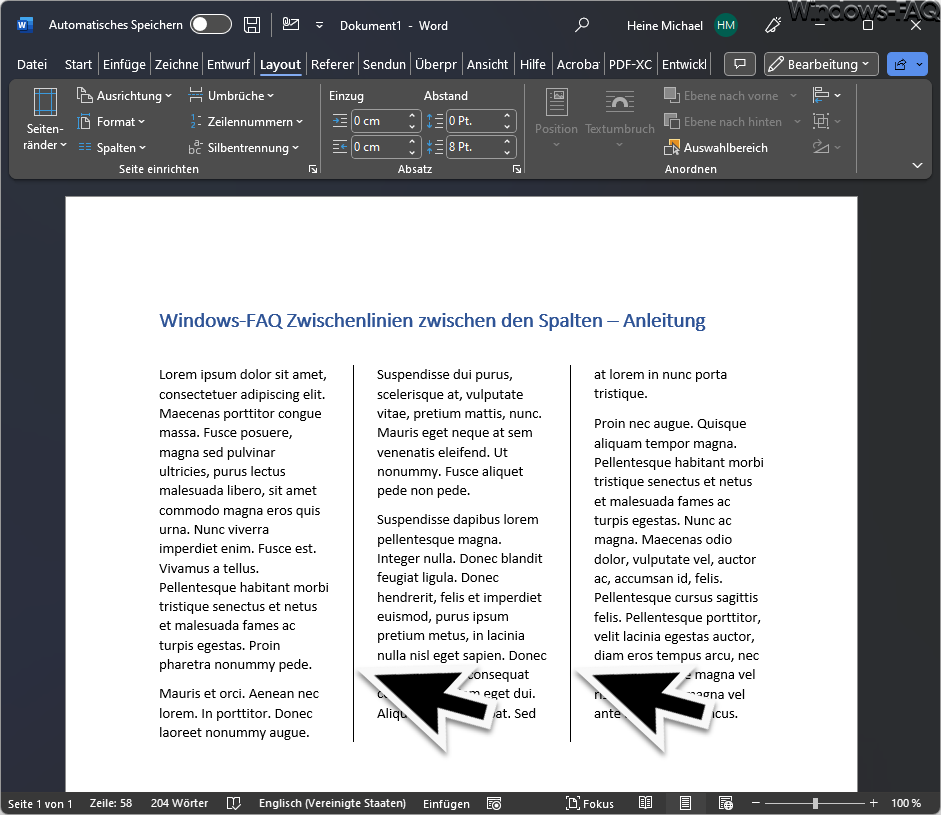Open the Absatz dialog launcher
This screenshot has height=815, width=941.
pos(517,169)
